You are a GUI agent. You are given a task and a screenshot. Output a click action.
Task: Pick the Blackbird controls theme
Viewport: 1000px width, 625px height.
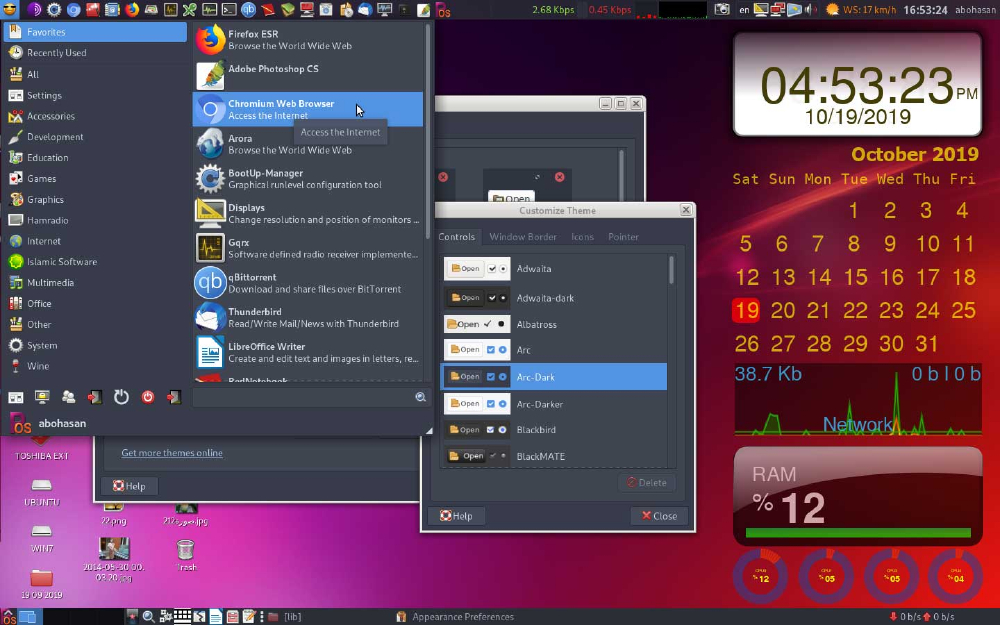point(554,430)
